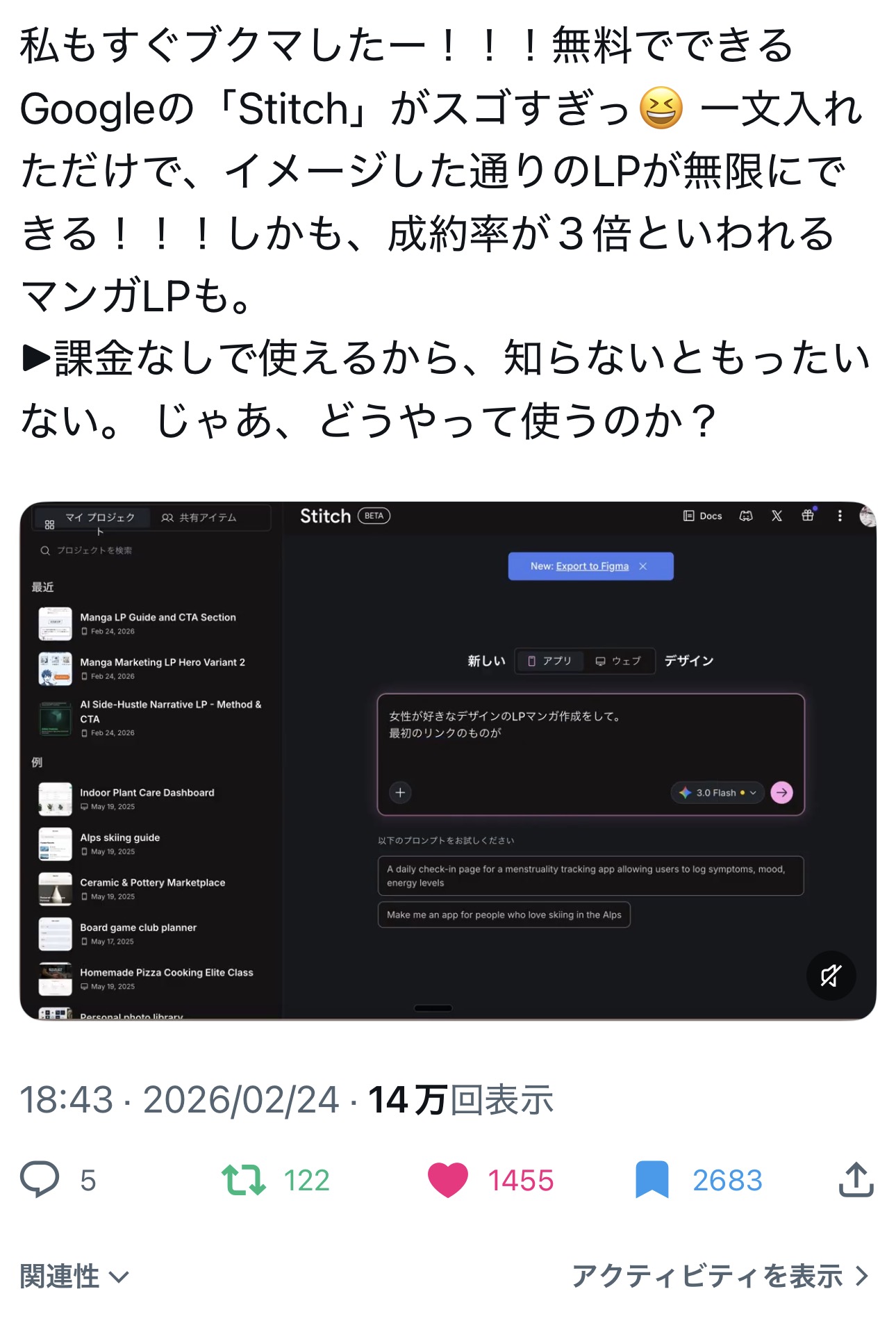Expand the 関連性 sort dropdown

click(74, 1277)
